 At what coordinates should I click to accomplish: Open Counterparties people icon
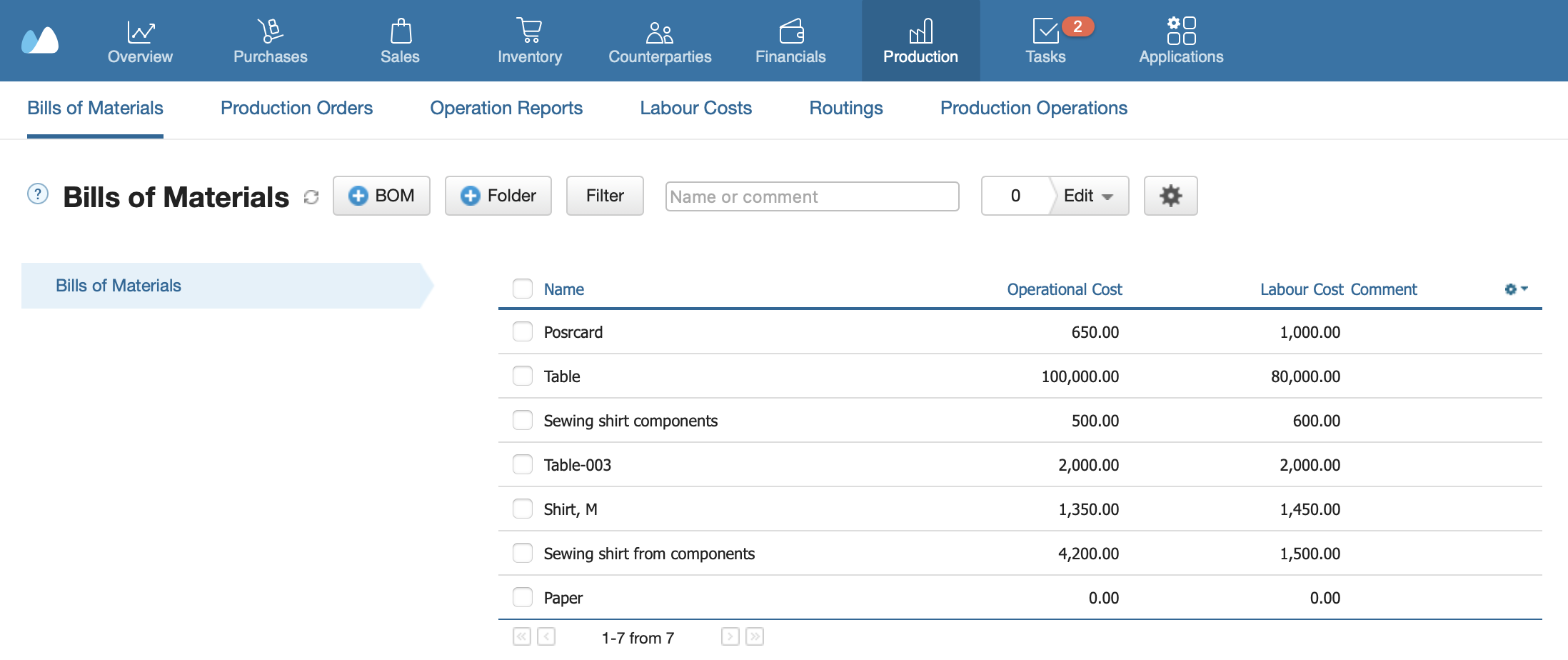(x=659, y=32)
